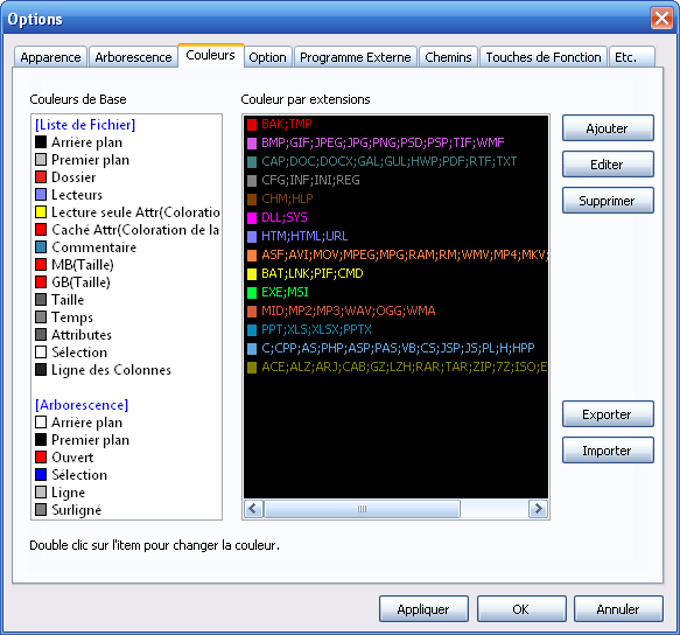The width and height of the screenshot is (680, 635).
Task: Go to Programme Externe tab
Action: pyautogui.click(x=355, y=57)
